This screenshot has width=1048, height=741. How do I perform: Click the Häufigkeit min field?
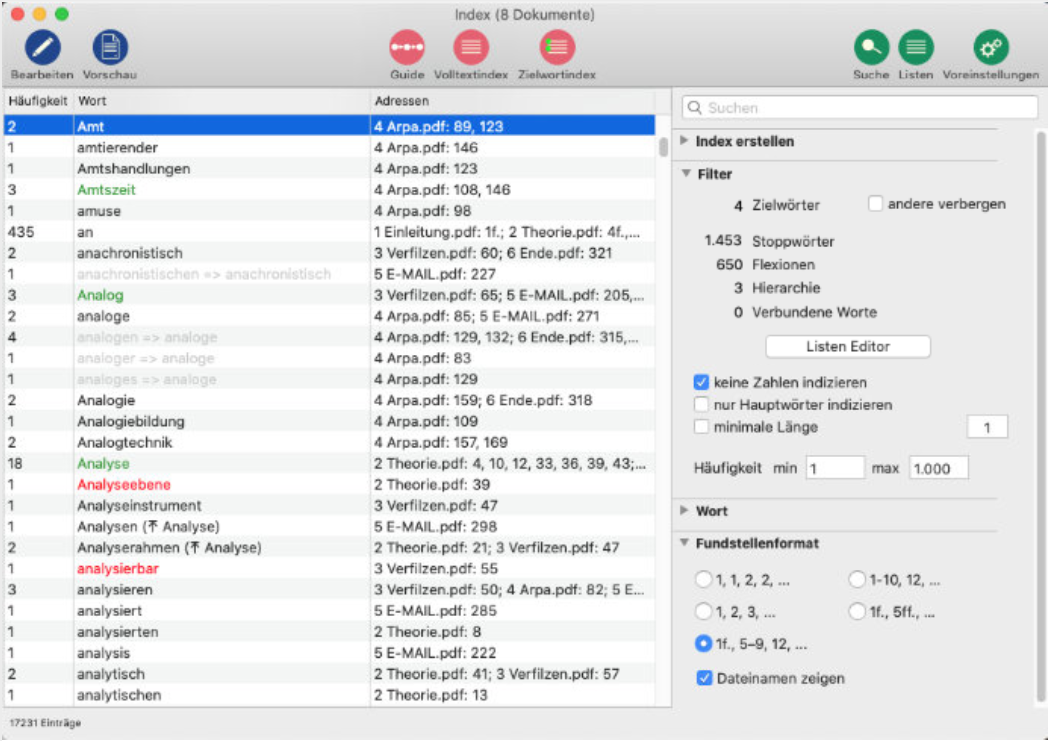835,468
